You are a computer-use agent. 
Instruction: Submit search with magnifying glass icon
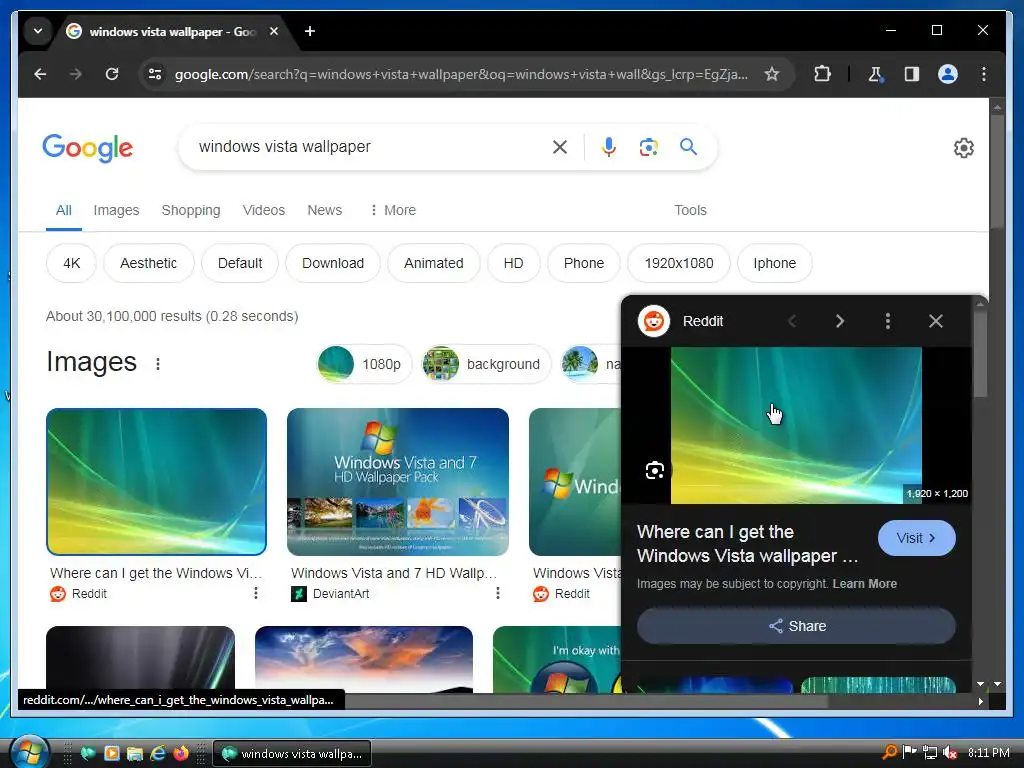[x=688, y=147]
